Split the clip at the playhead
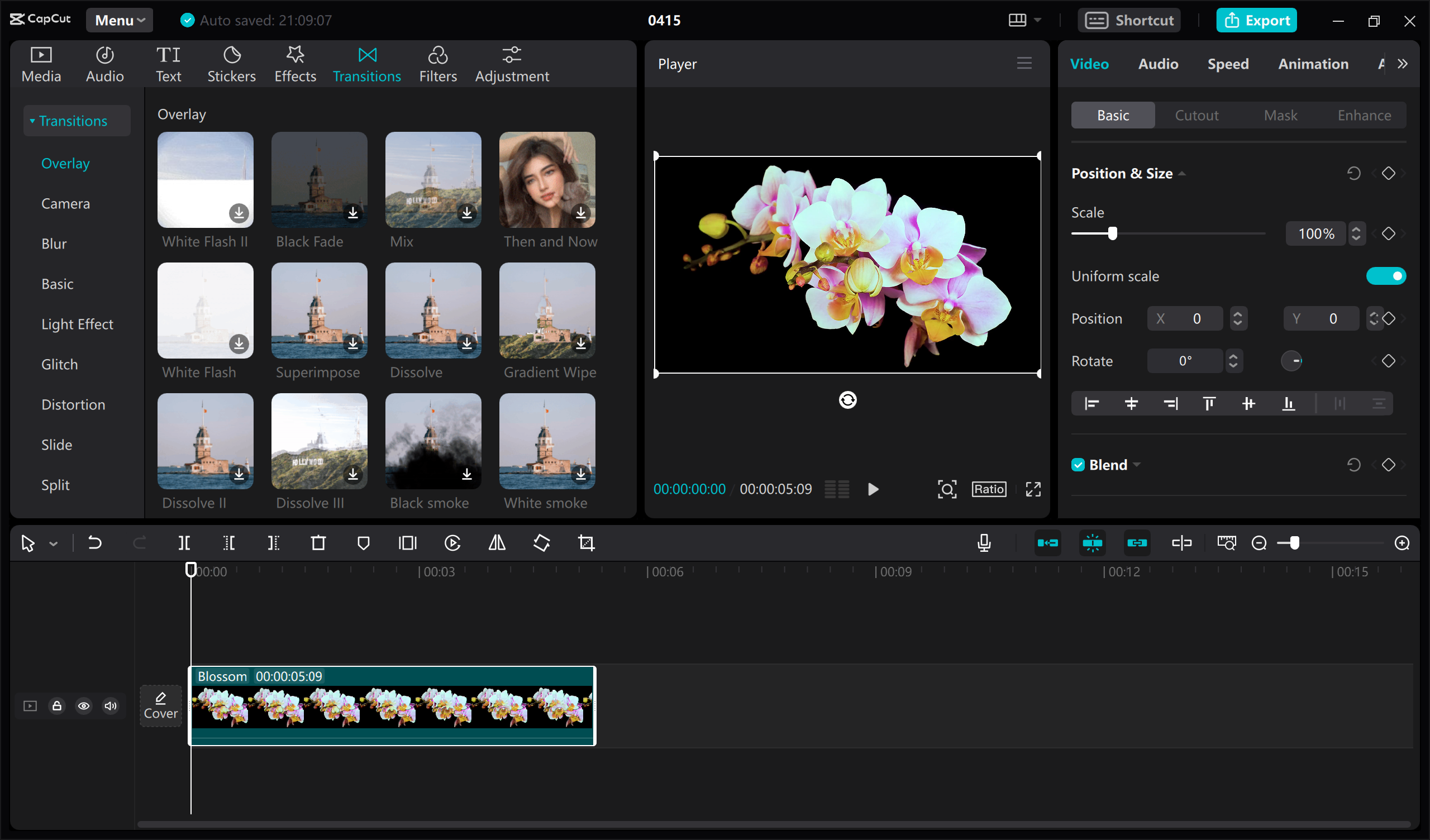 pyautogui.click(x=184, y=543)
